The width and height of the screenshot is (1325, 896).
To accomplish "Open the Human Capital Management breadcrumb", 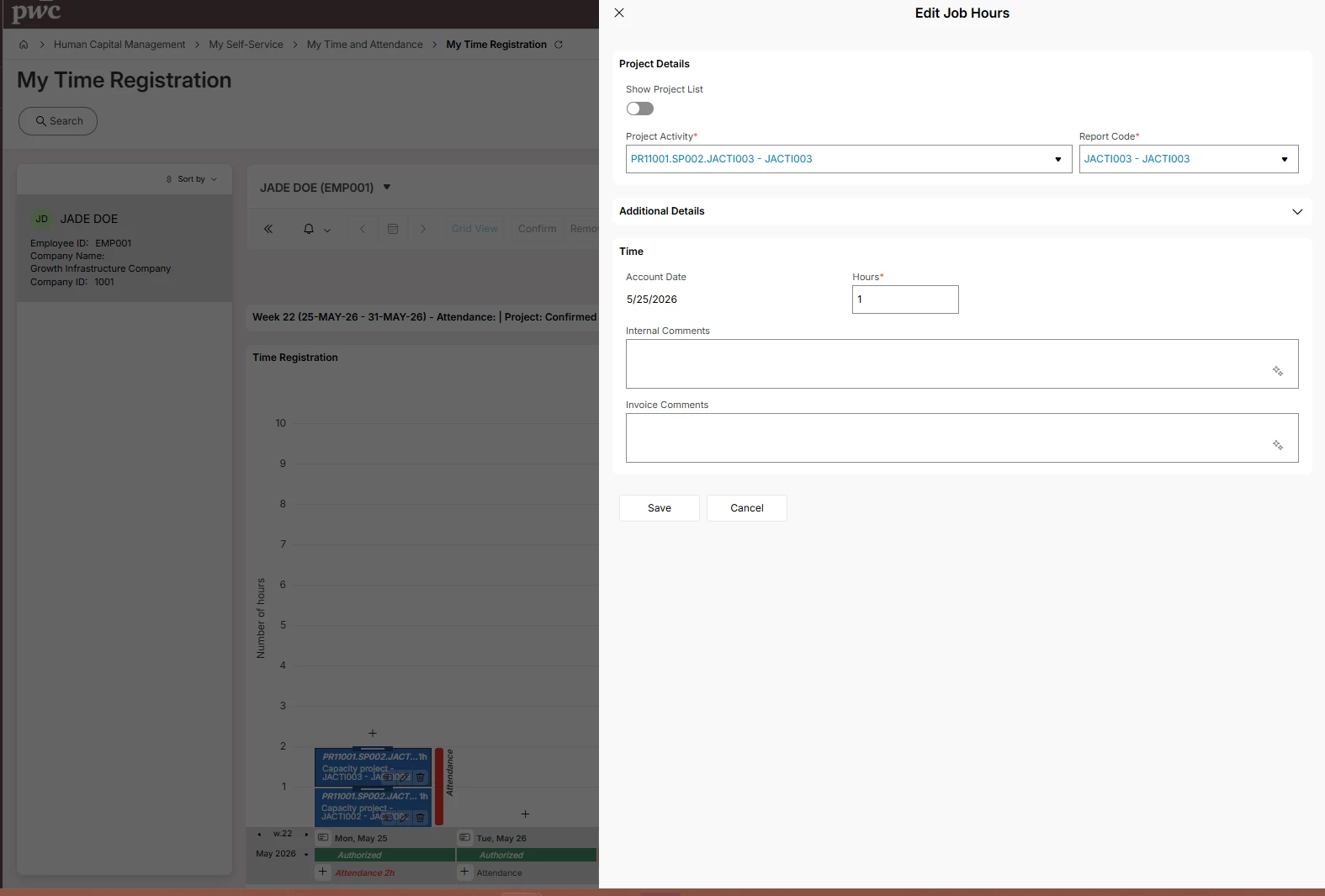I will coord(119,45).
